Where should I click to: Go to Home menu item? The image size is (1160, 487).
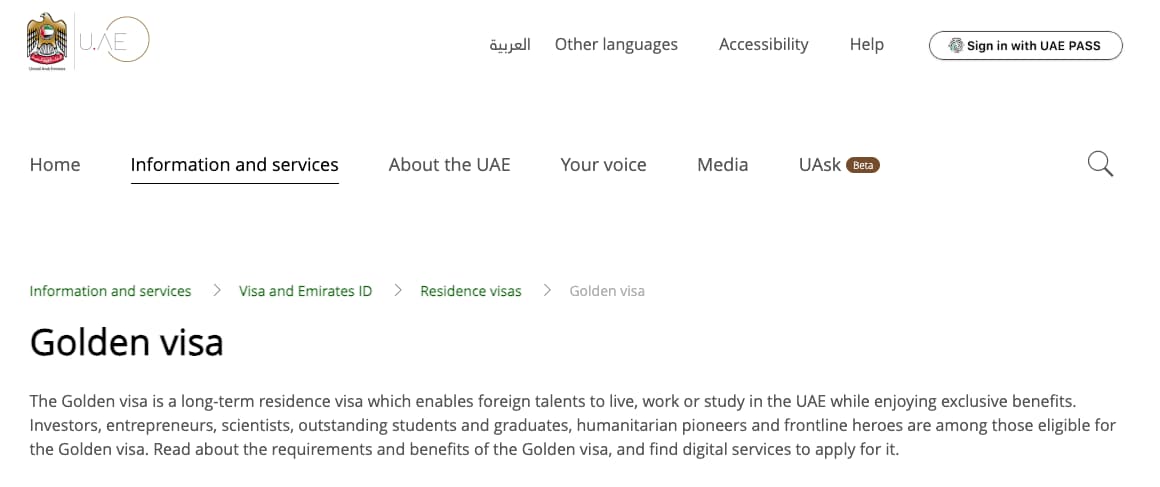(55, 164)
